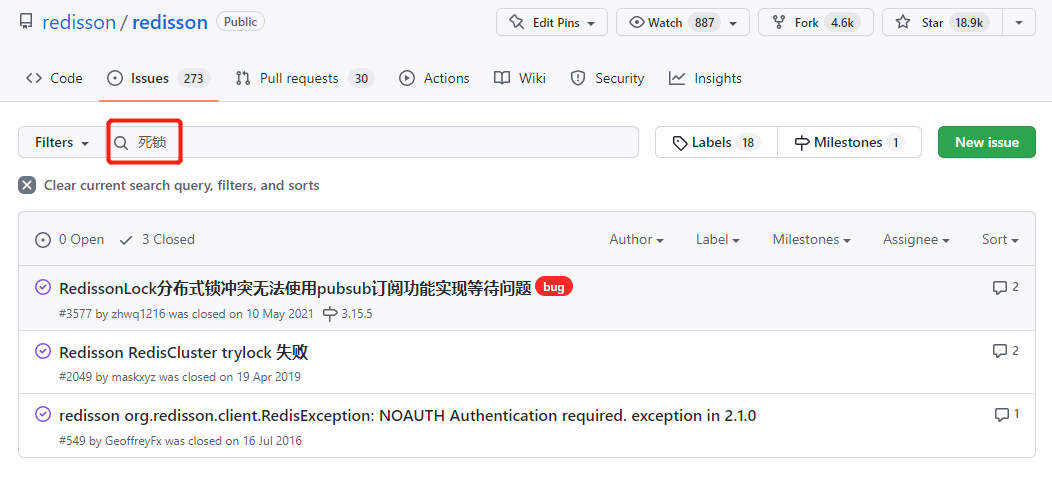Image resolution: width=1052 pixels, height=477 pixels.
Task: Go to the Actions tab
Action: click(x=434, y=78)
